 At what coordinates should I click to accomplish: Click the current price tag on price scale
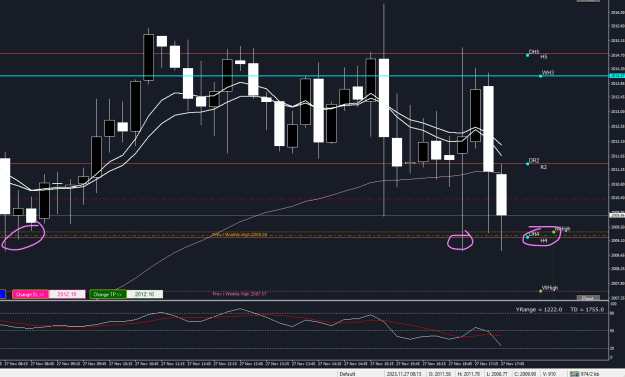tap(617, 215)
